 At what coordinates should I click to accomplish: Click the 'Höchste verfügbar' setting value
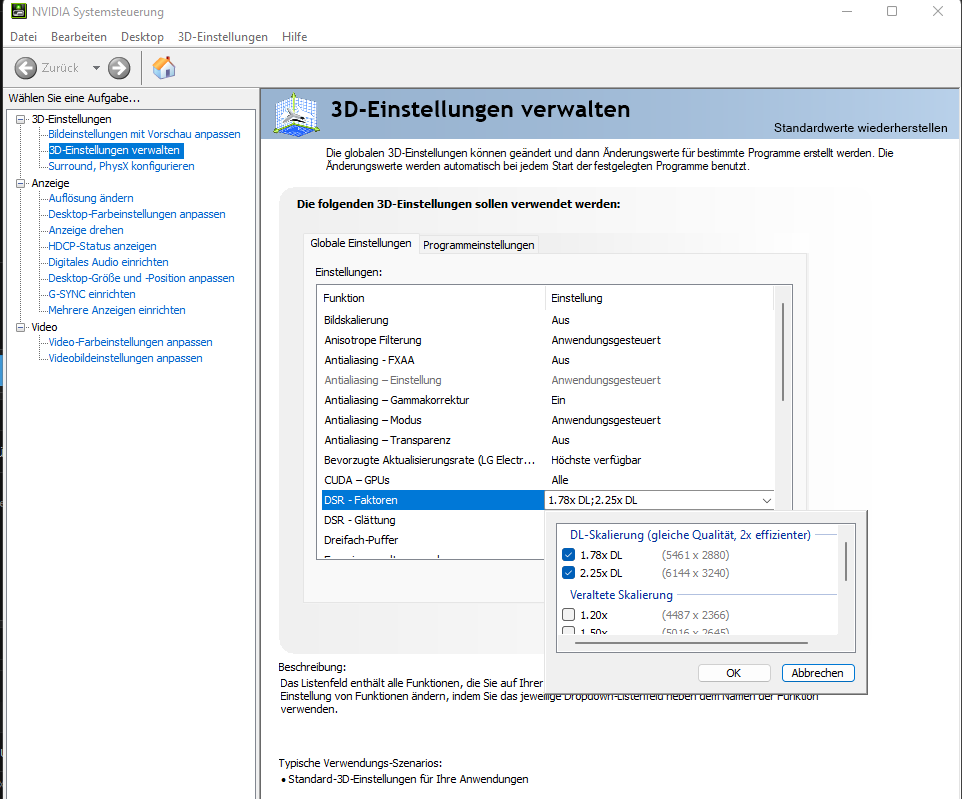point(596,460)
